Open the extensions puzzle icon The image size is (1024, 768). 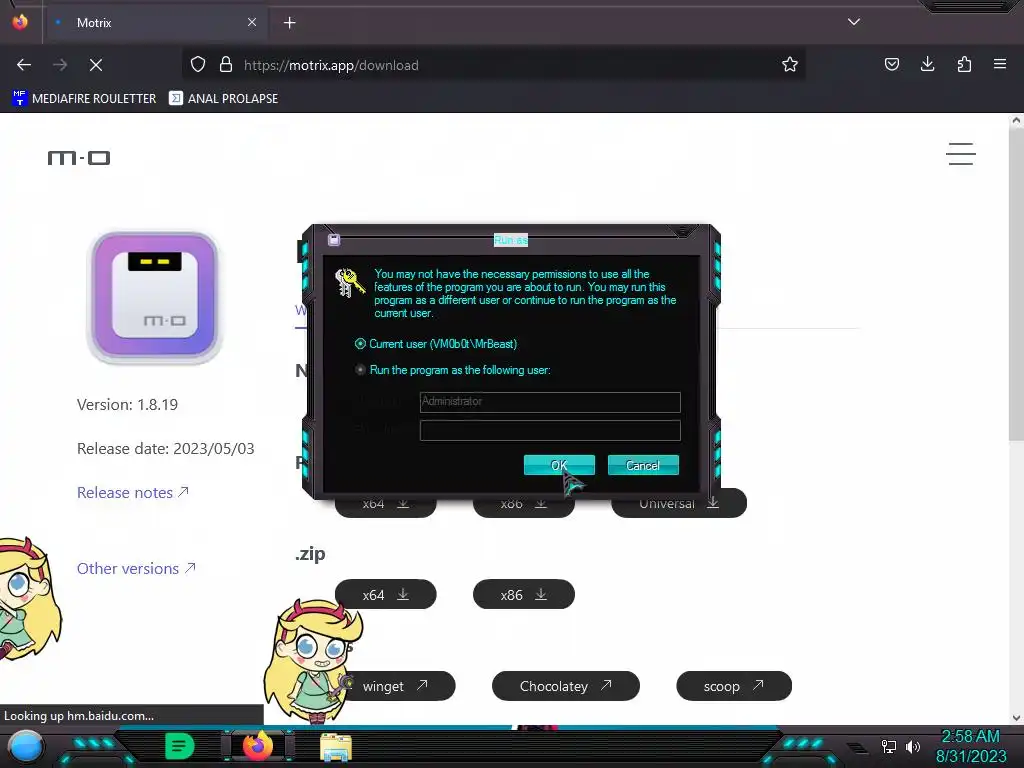pyautogui.click(x=964, y=65)
